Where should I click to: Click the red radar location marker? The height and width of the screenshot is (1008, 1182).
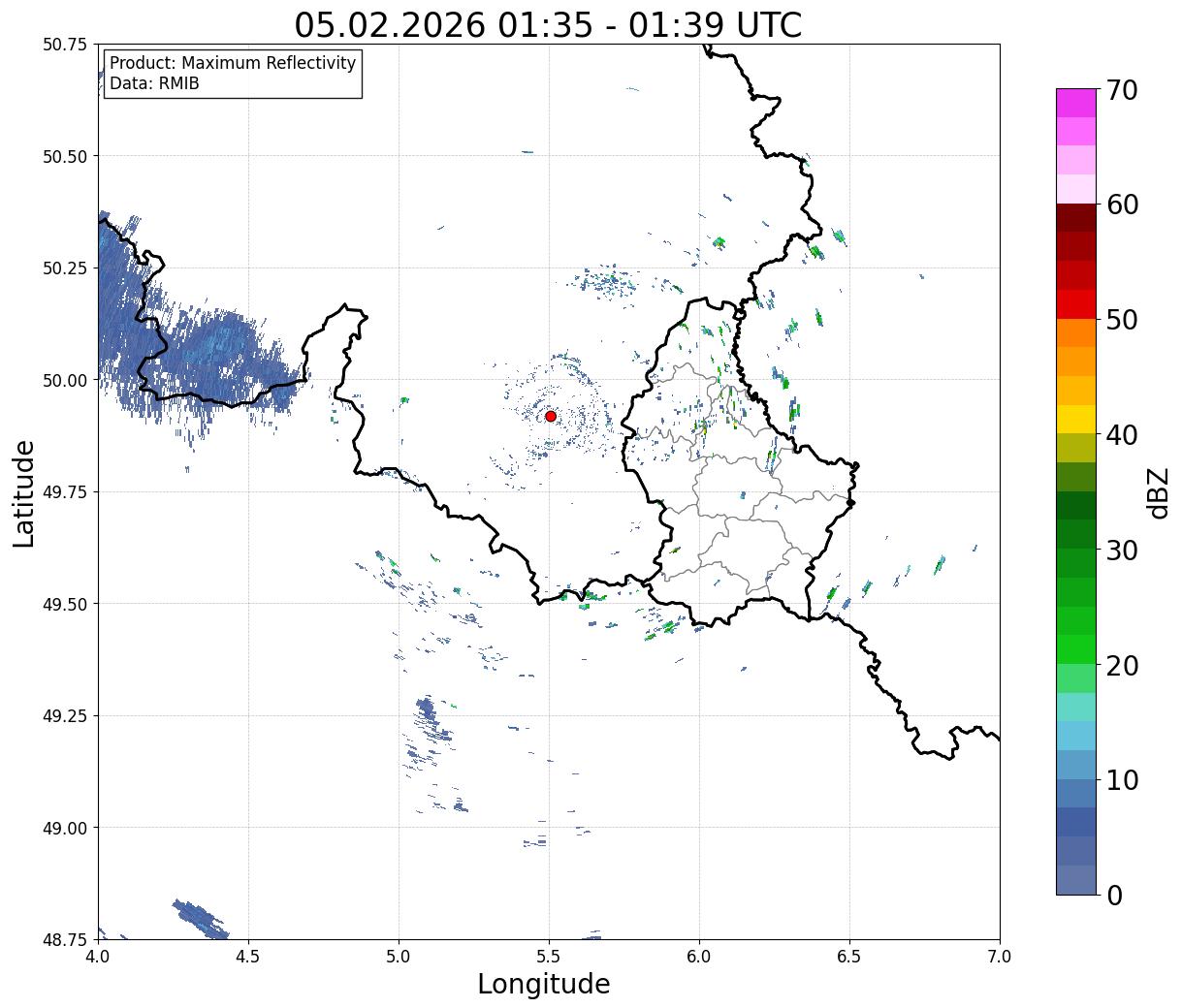click(x=550, y=416)
